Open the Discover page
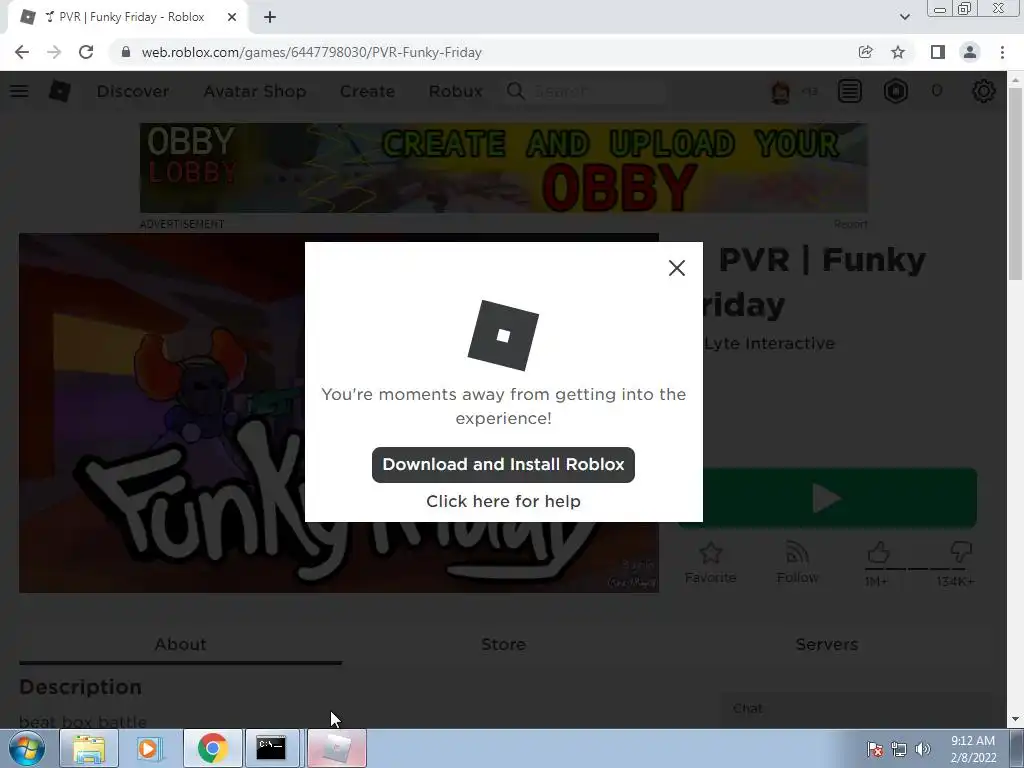The image size is (1024, 768). pos(133,91)
